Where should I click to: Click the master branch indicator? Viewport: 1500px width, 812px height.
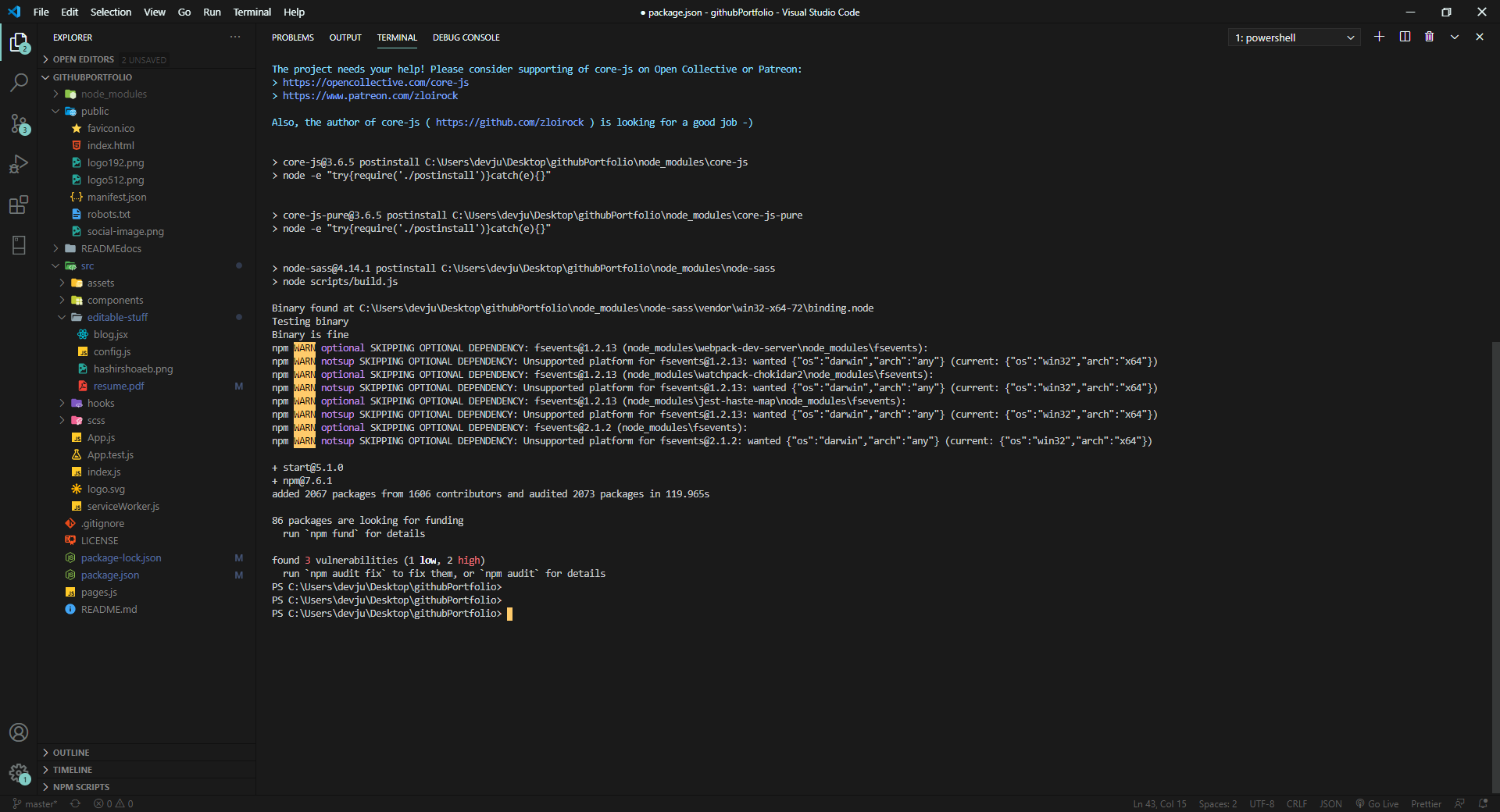[35, 803]
